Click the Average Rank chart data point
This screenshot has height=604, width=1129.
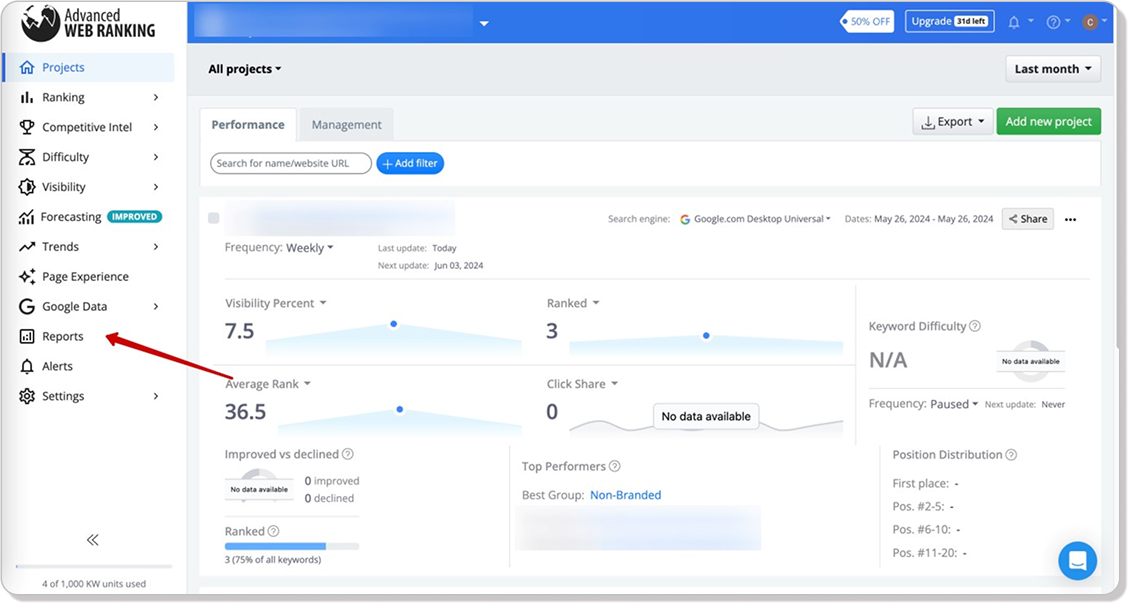coord(400,410)
